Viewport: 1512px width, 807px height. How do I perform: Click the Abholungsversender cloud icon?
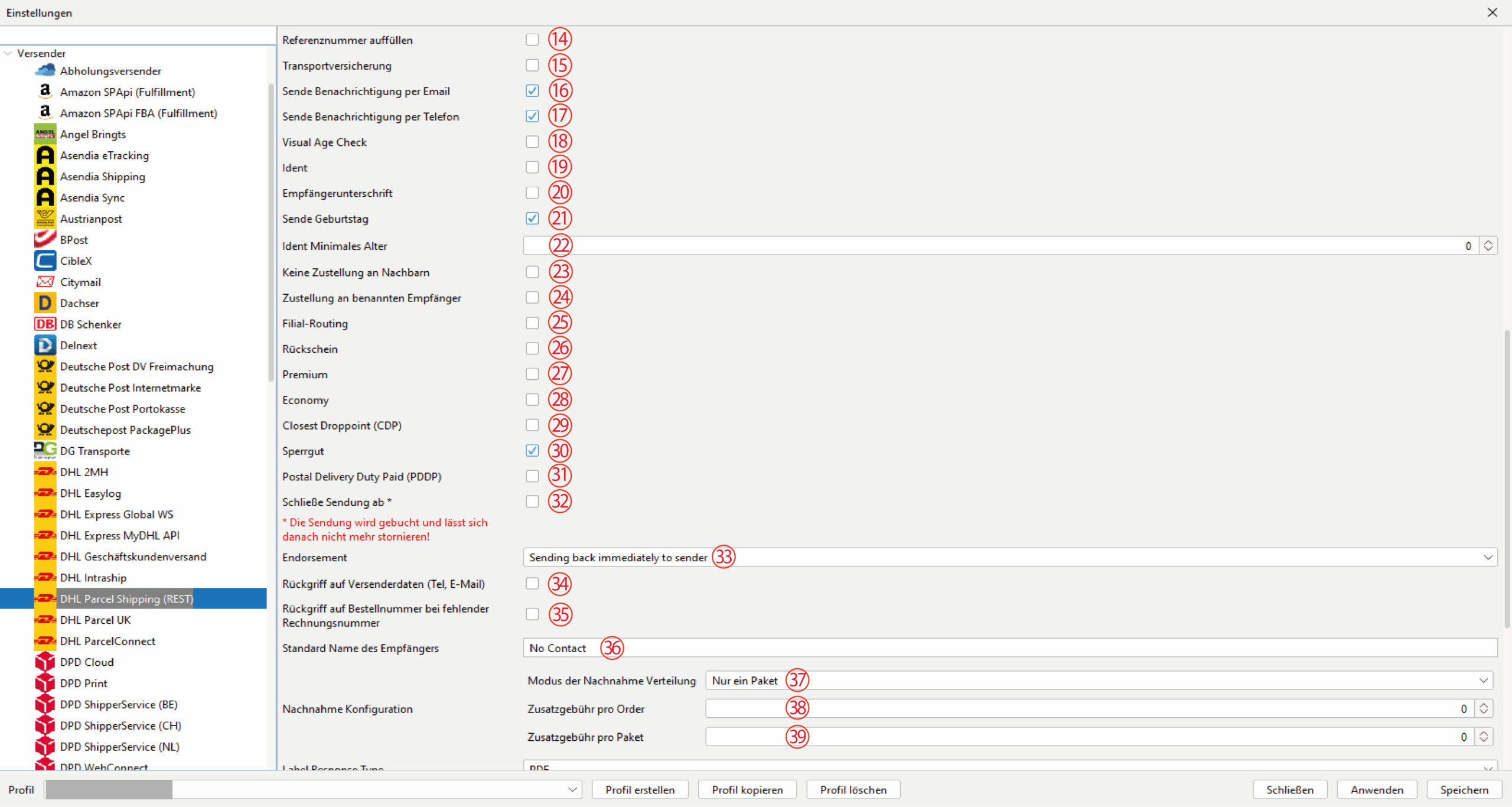click(x=45, y=70)
